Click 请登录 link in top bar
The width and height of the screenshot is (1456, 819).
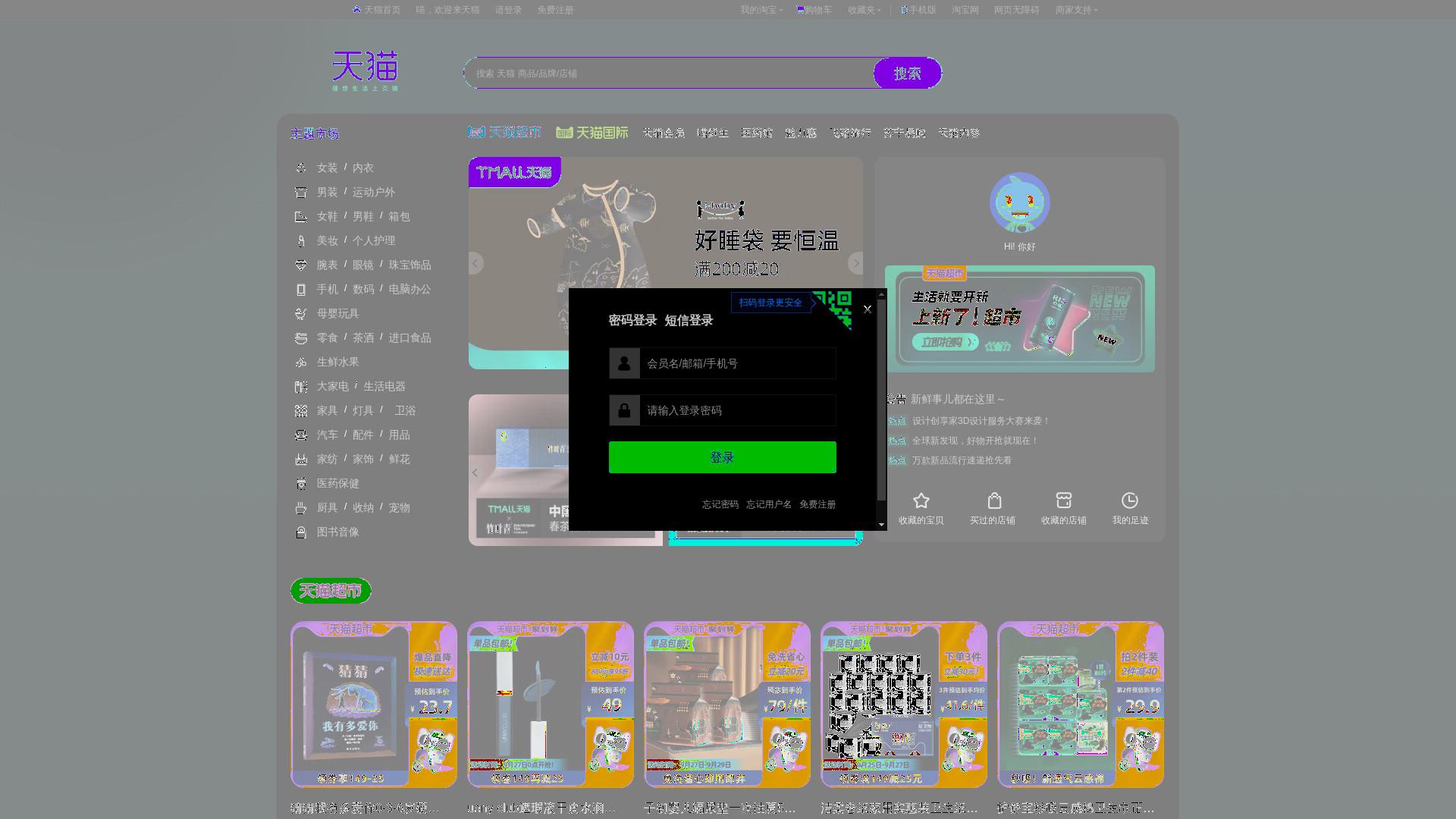click(508, 10)
